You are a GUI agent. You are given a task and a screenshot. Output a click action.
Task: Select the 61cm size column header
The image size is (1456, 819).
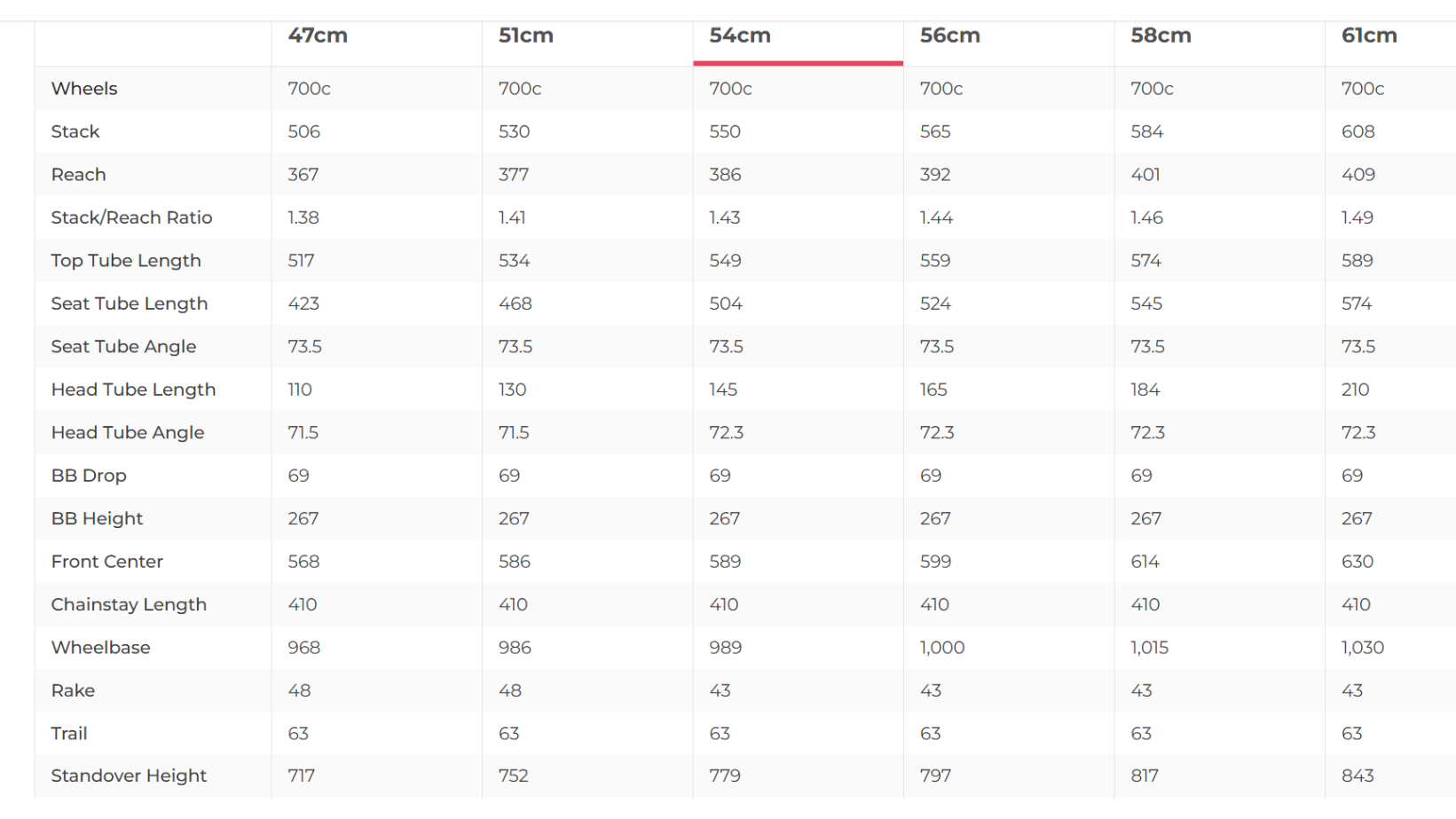click(1369, 36)
